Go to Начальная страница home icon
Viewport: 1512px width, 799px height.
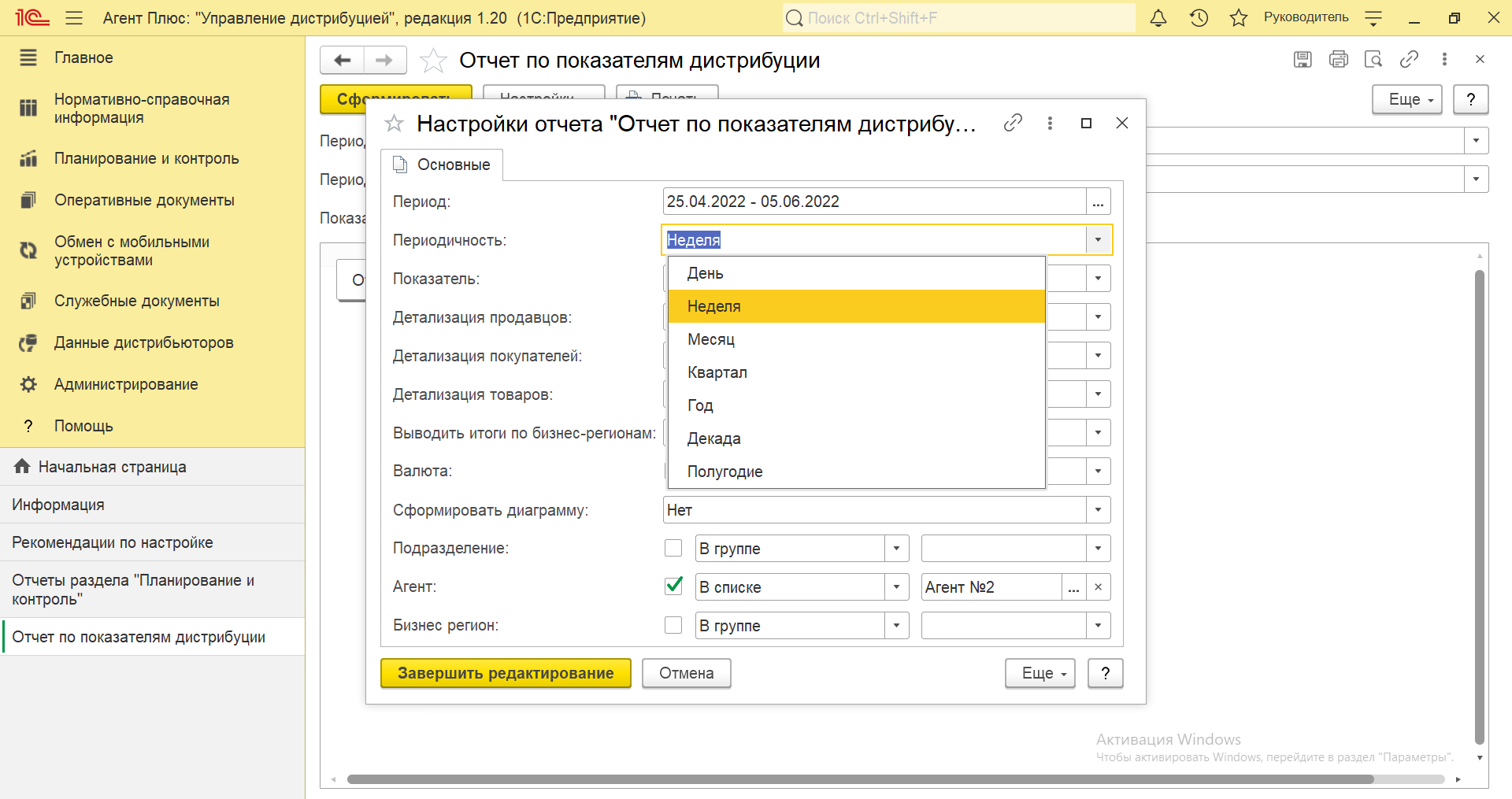tap(22, 466)
